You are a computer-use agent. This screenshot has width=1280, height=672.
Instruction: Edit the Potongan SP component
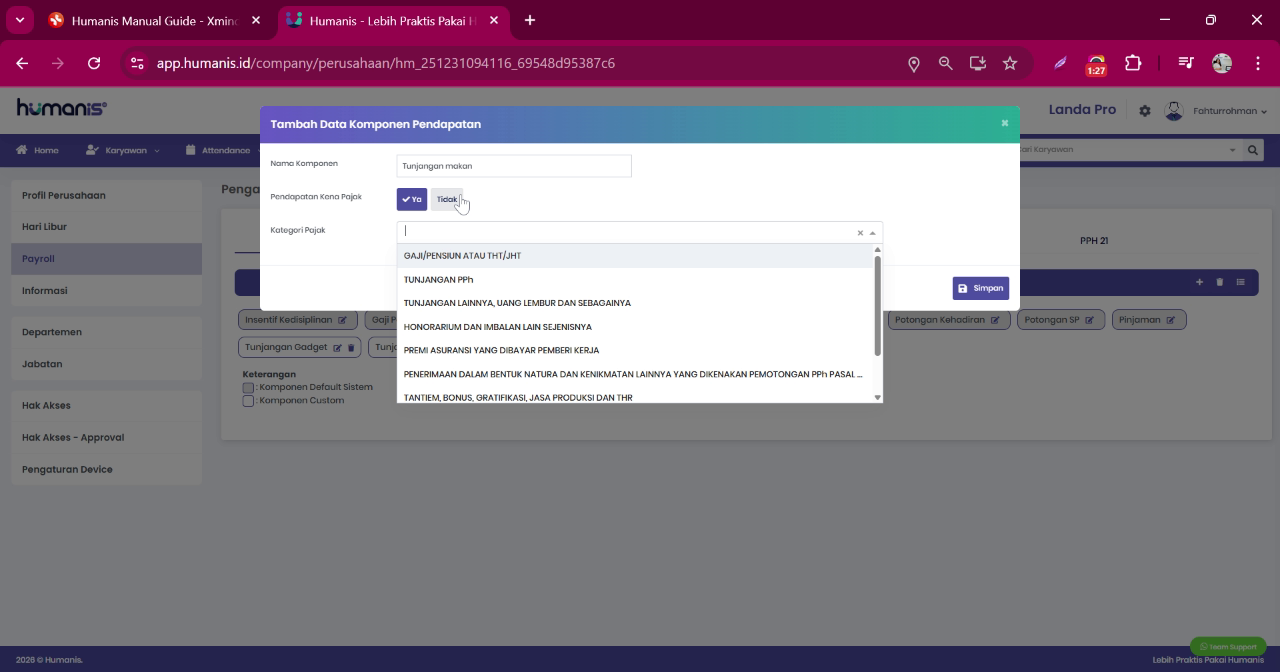pyautogui.click(x=1089, y=320)
